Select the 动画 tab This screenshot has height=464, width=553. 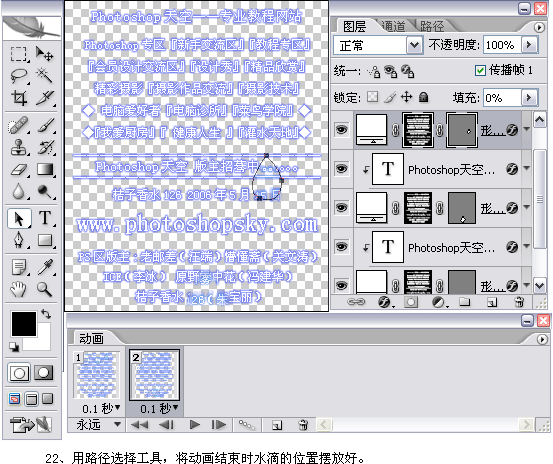pos(91,339)
